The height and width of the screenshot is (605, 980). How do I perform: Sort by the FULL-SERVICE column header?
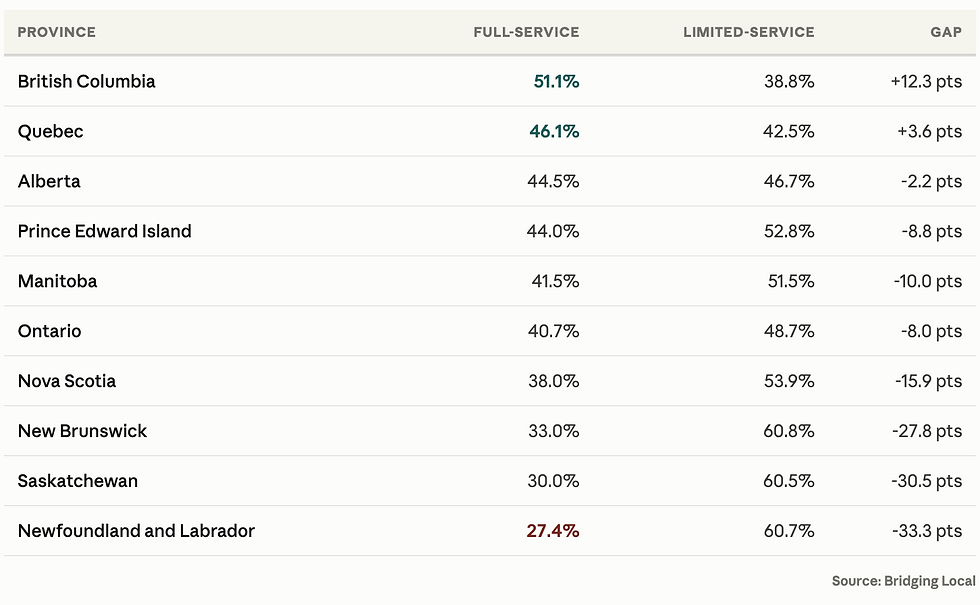click(526, 32)
